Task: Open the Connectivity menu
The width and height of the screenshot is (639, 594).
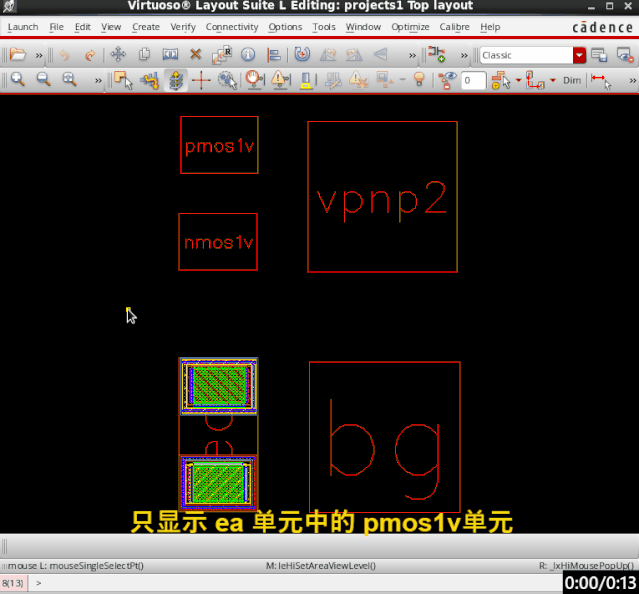Action: tap(232, 27)
